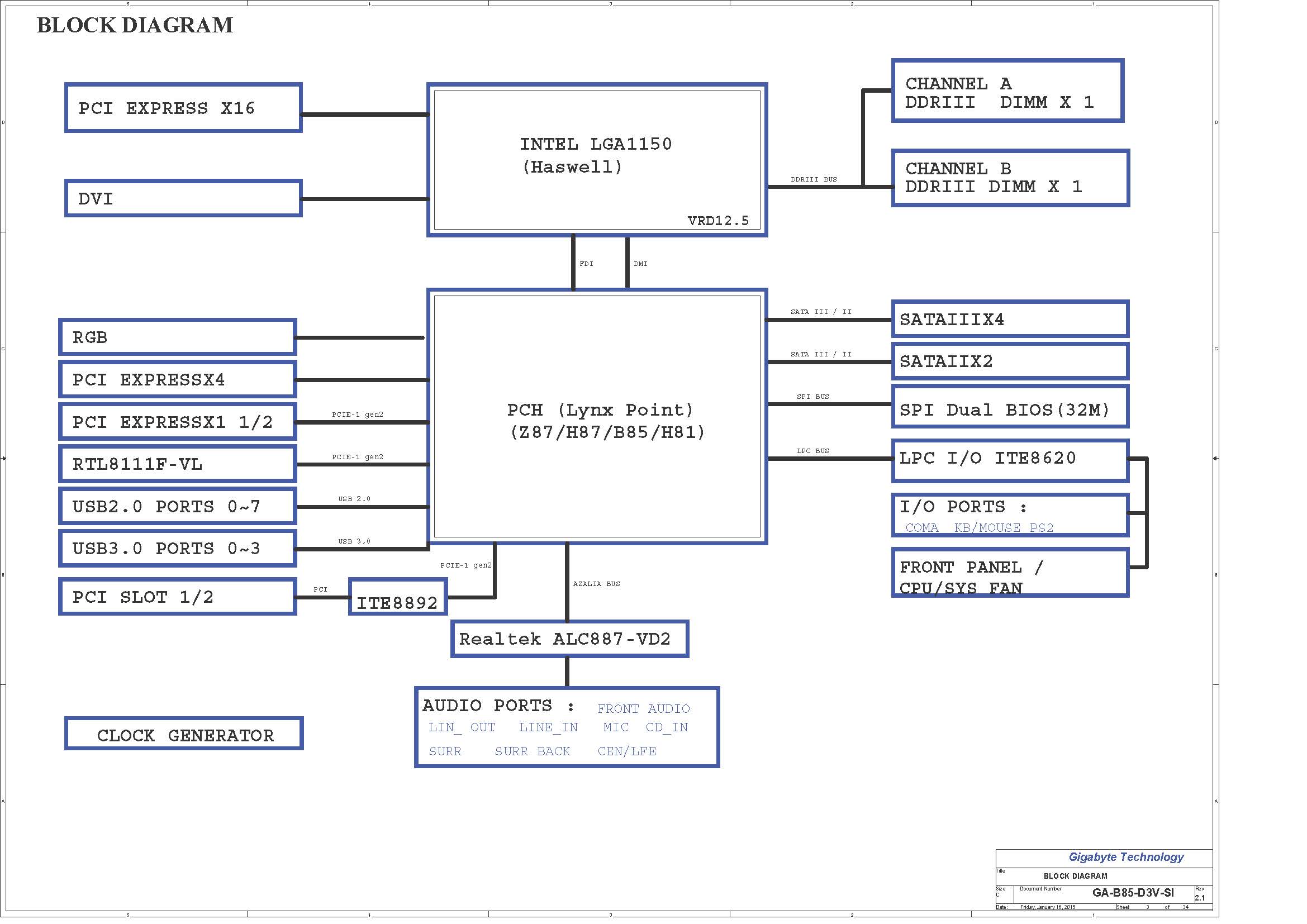Click CHANNEL A DDRIII DIMM block
The width and height of the screenshot is (1307, 924).
(1007, 91)
